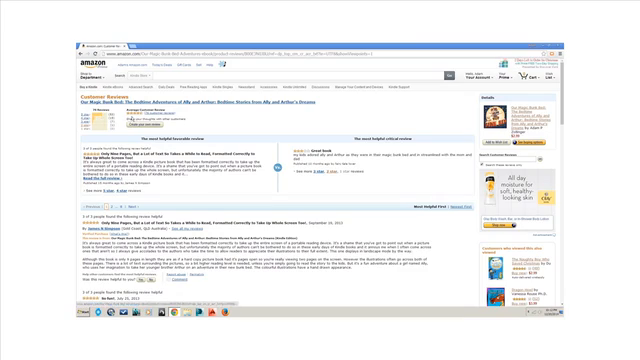Open the Buy a Kindle nav item
This screenshot has height=360, width=640.
coord(88,87)
